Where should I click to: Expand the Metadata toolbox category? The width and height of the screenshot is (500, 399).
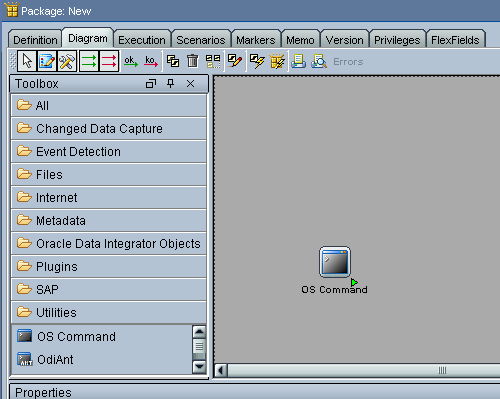(109, 221)
